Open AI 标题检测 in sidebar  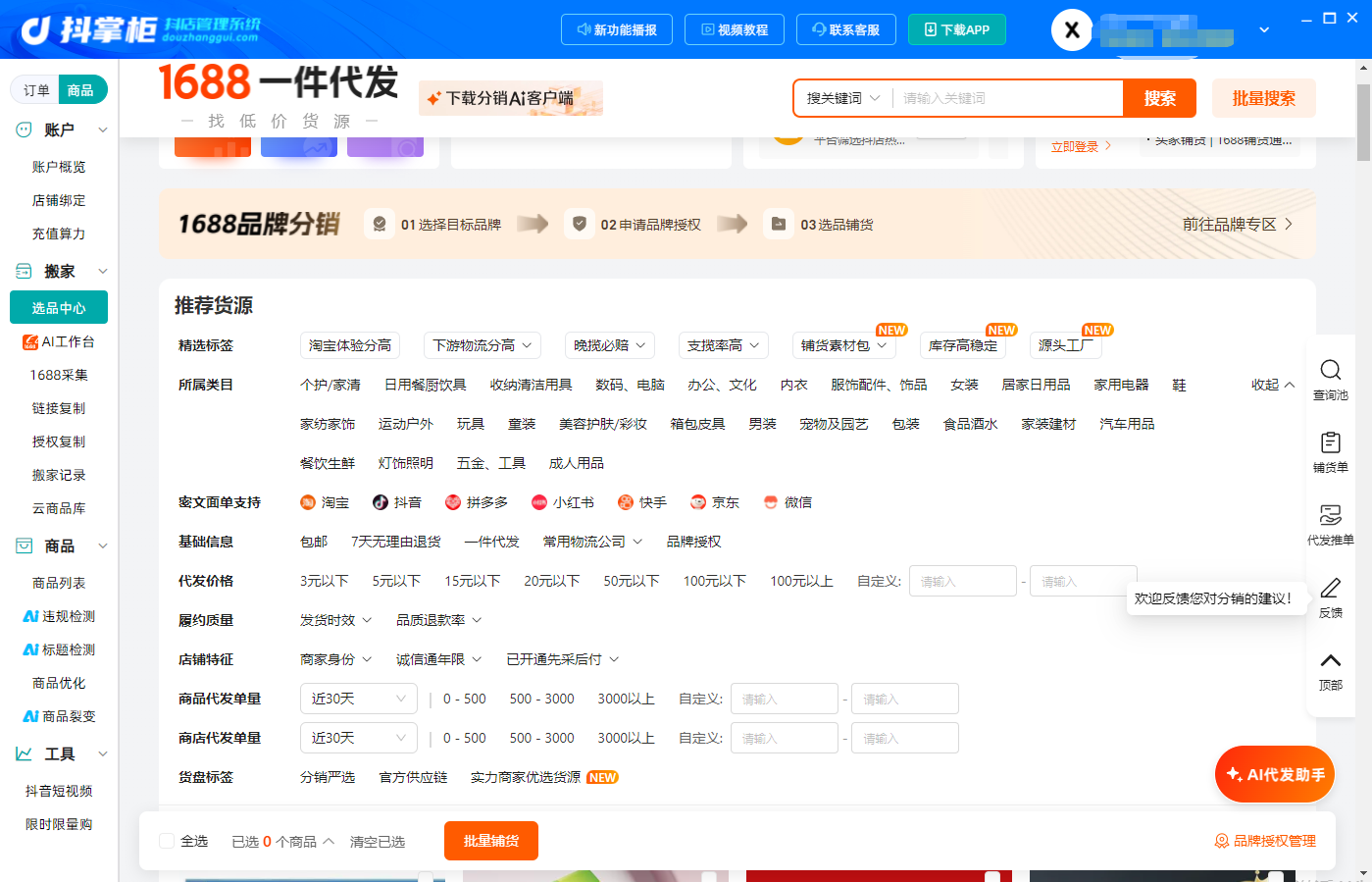[59, 649]
